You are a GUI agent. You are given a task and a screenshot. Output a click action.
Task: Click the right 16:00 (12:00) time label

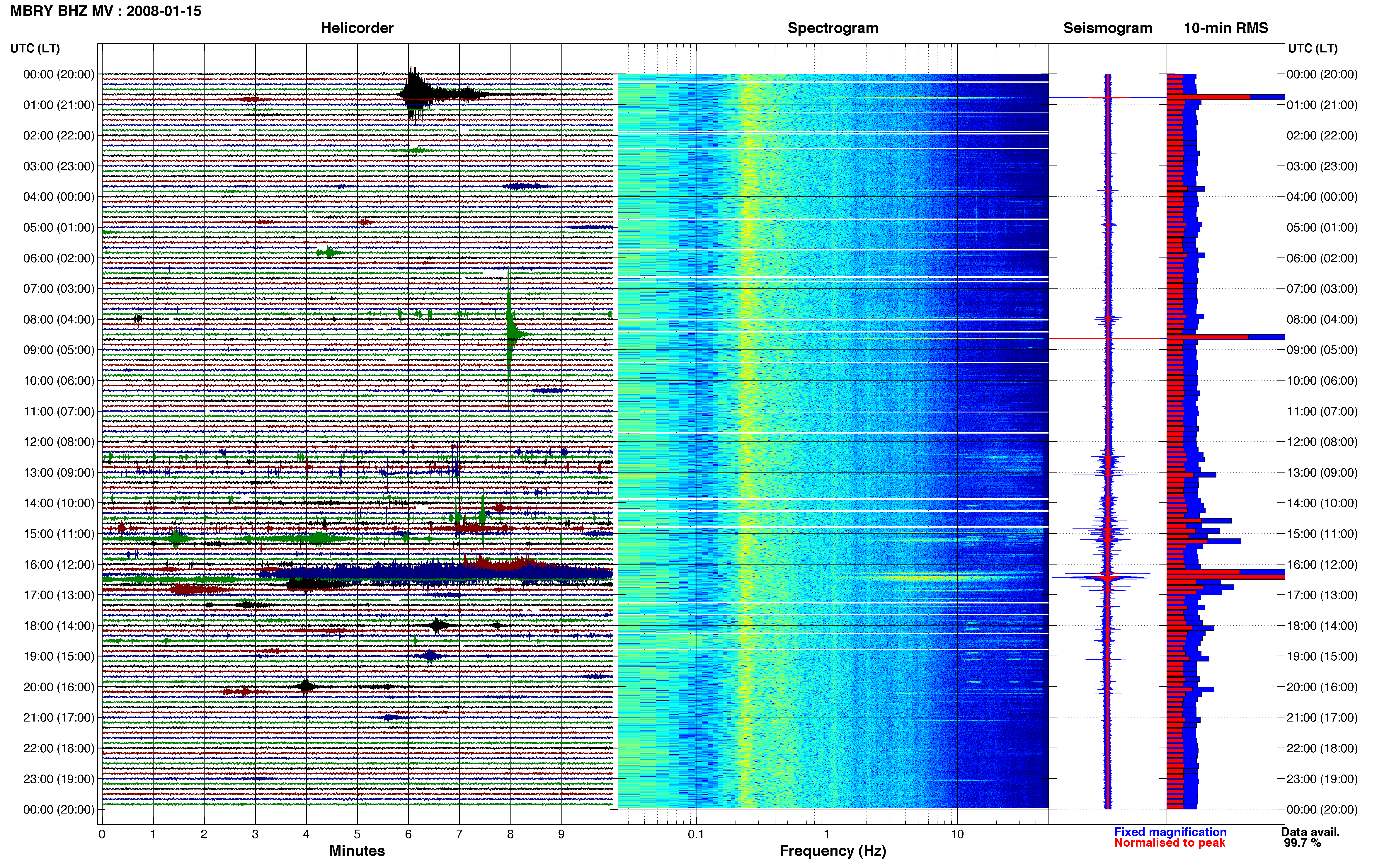1322,564
